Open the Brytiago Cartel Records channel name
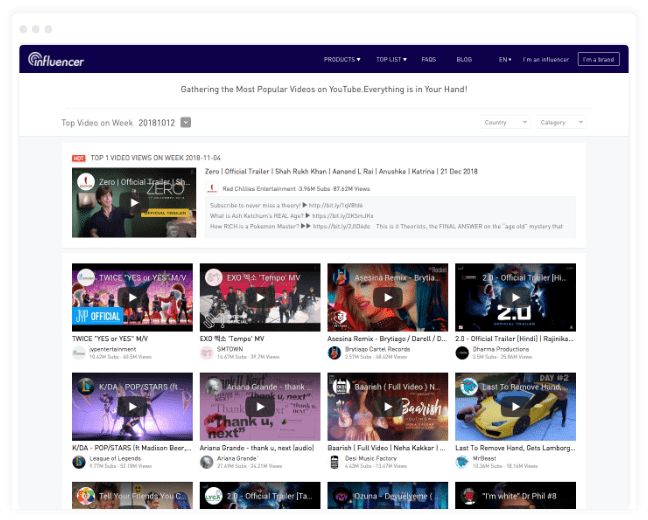 377,349
